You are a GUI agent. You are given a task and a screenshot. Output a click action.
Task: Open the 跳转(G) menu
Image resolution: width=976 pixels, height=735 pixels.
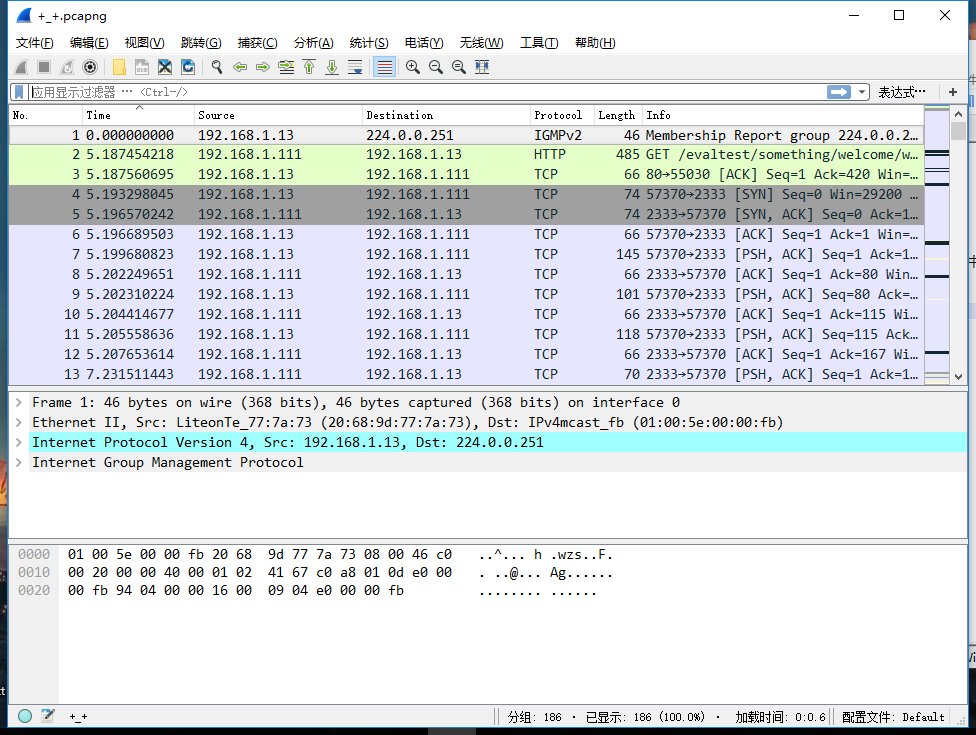[x=201, y=43]
